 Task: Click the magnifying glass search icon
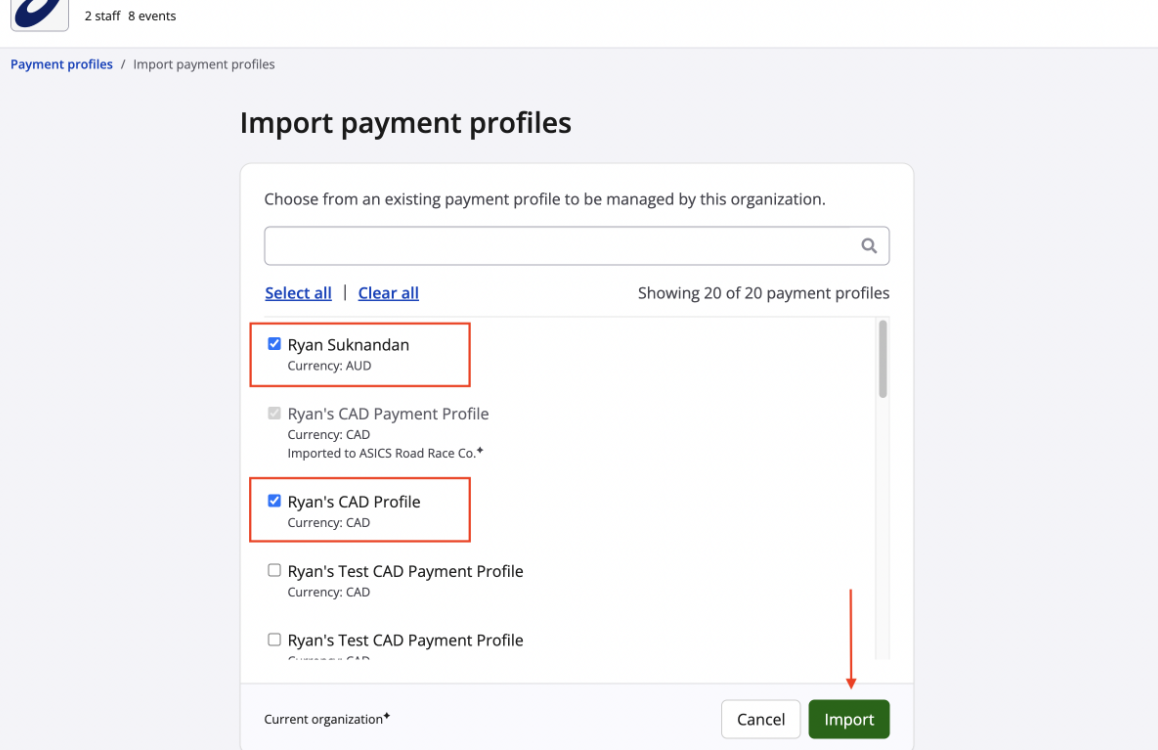[x=869, y=246]
